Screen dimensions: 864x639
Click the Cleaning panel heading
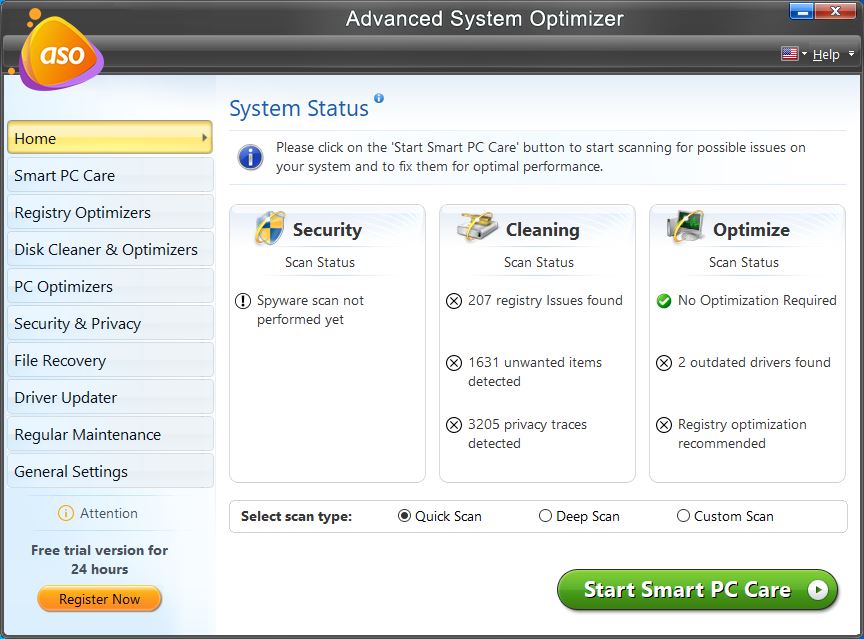[x=543, y=230]
